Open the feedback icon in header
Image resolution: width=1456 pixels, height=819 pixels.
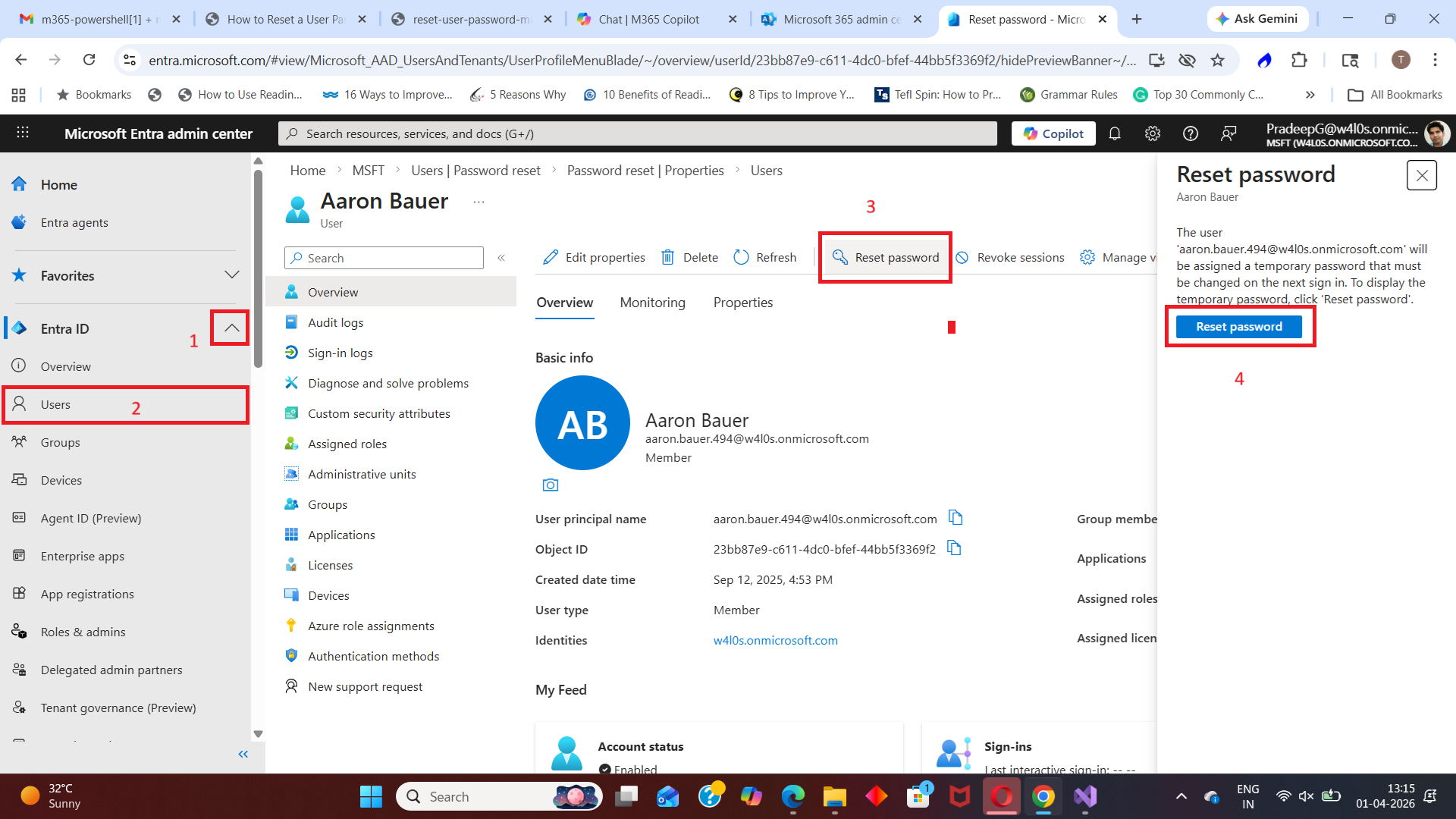pos(1228,133)
